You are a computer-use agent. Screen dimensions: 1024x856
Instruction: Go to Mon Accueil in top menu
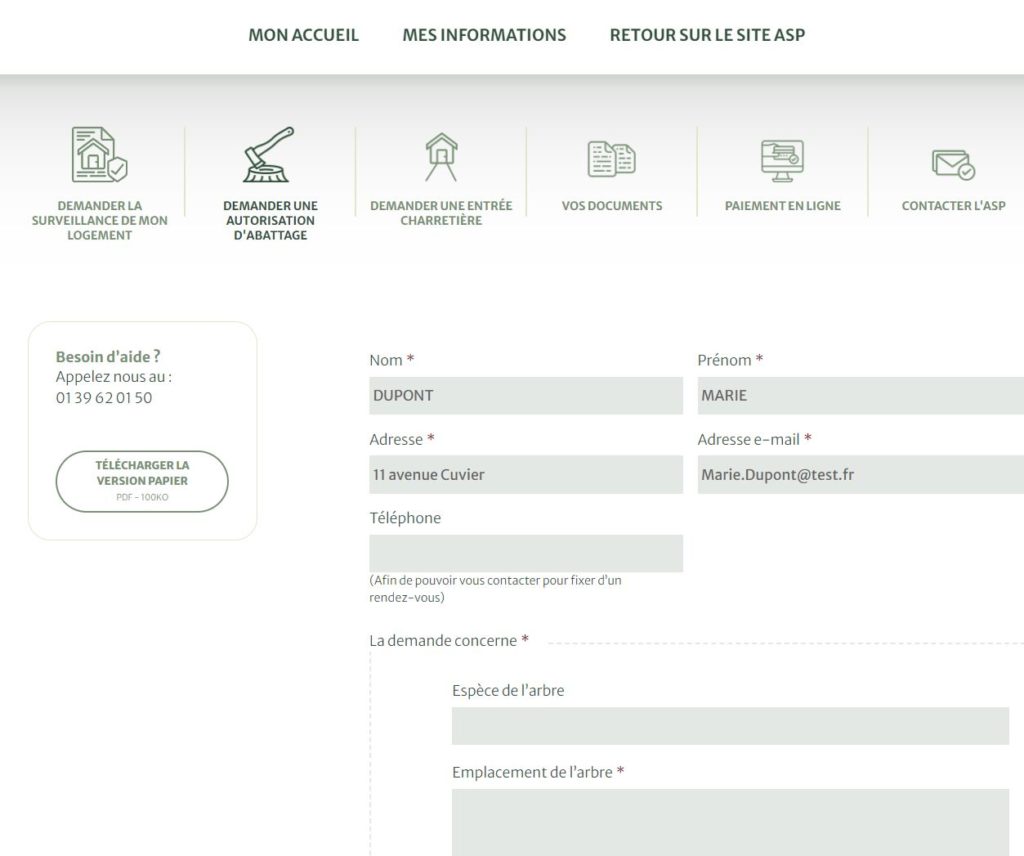click(x=303, y=35)
